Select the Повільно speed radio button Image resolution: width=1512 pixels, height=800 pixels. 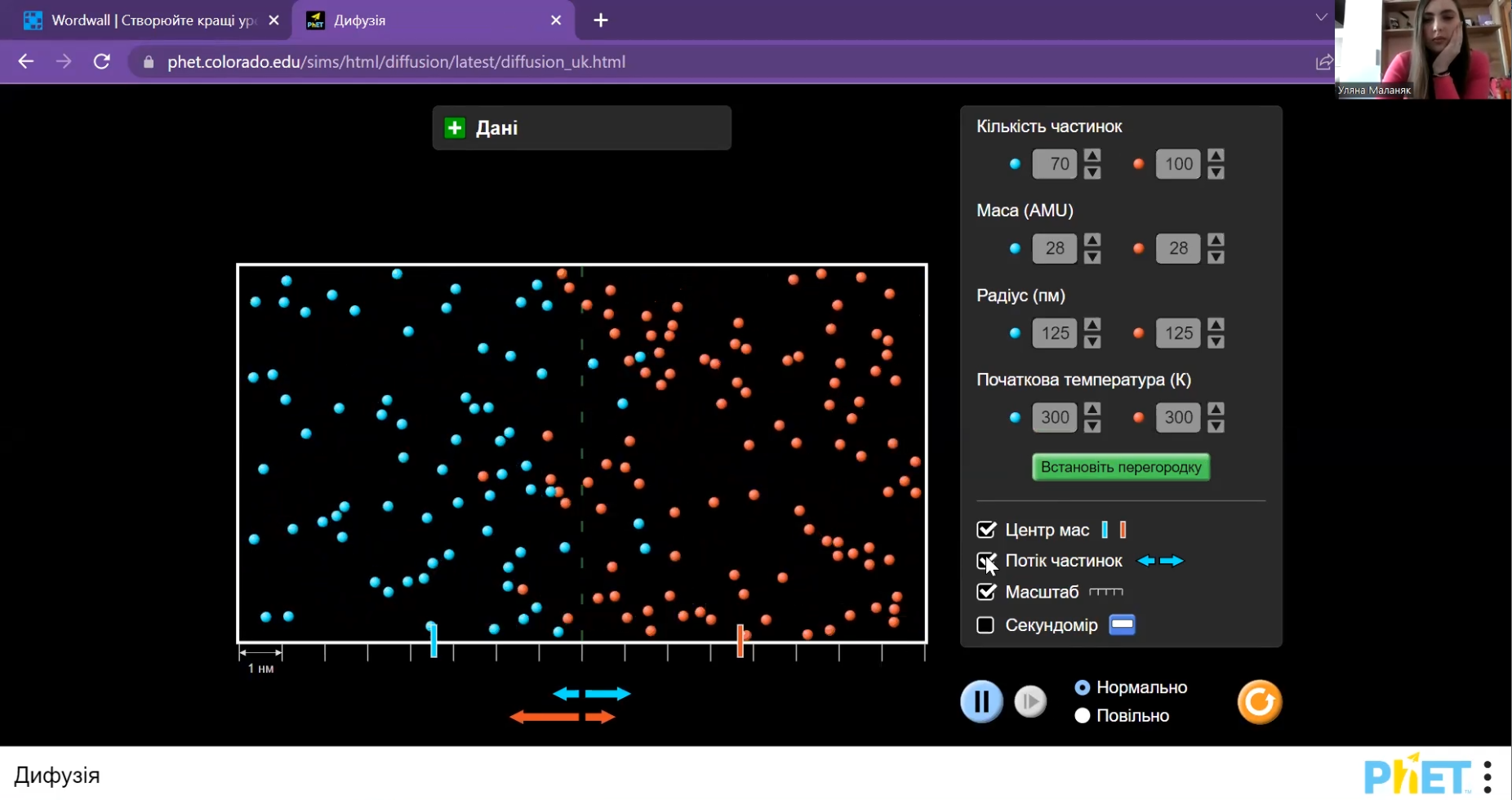(x=1083, y=715)
